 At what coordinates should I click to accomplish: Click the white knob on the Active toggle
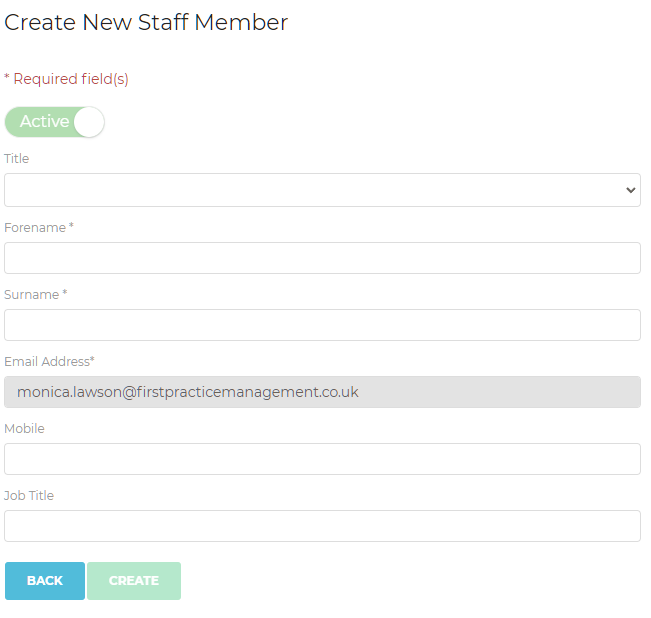[89, 122]
